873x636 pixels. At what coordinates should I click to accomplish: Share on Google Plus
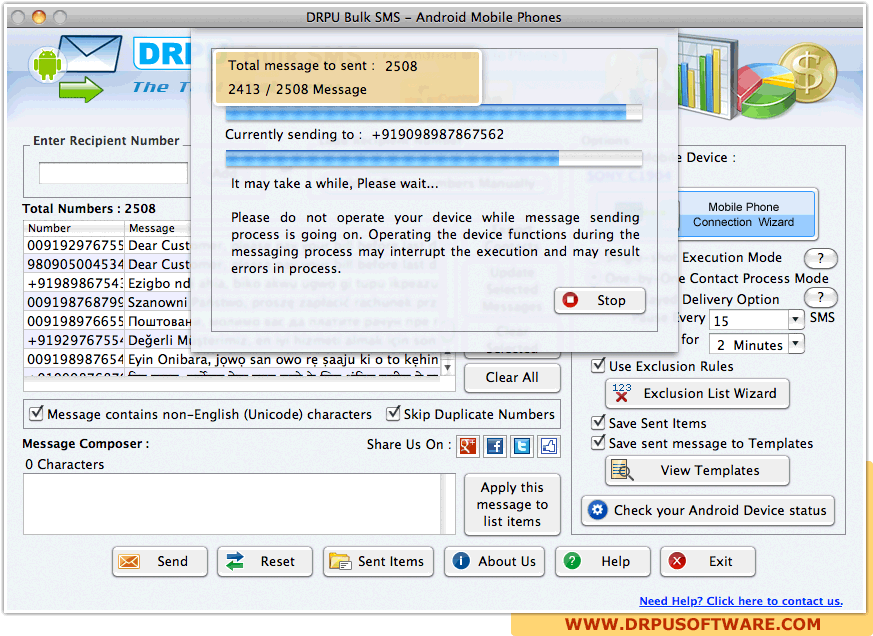[x=468, y=446]
